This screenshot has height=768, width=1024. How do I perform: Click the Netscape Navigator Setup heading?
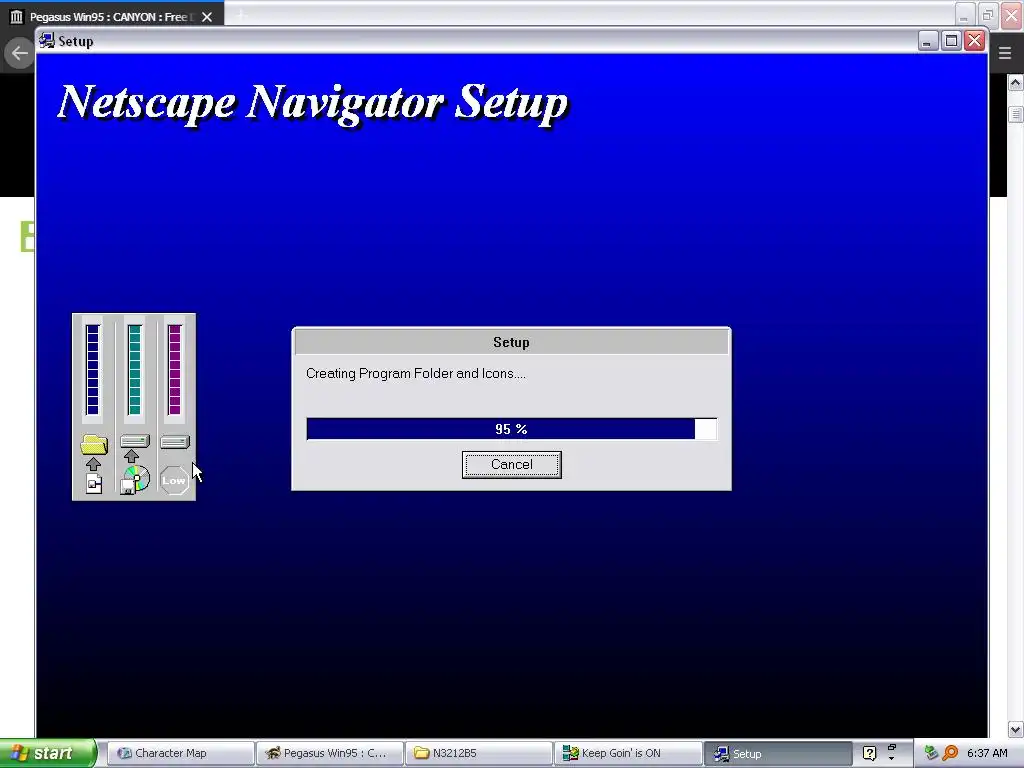pos(313,103)
